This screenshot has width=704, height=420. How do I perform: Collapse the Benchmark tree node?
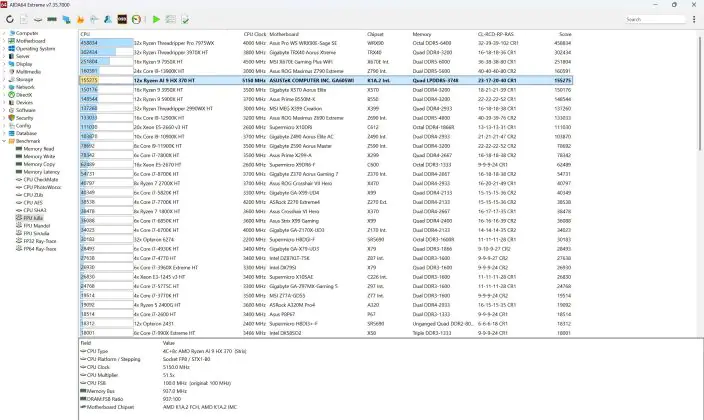pyautogui.click(x=4, y=141)
